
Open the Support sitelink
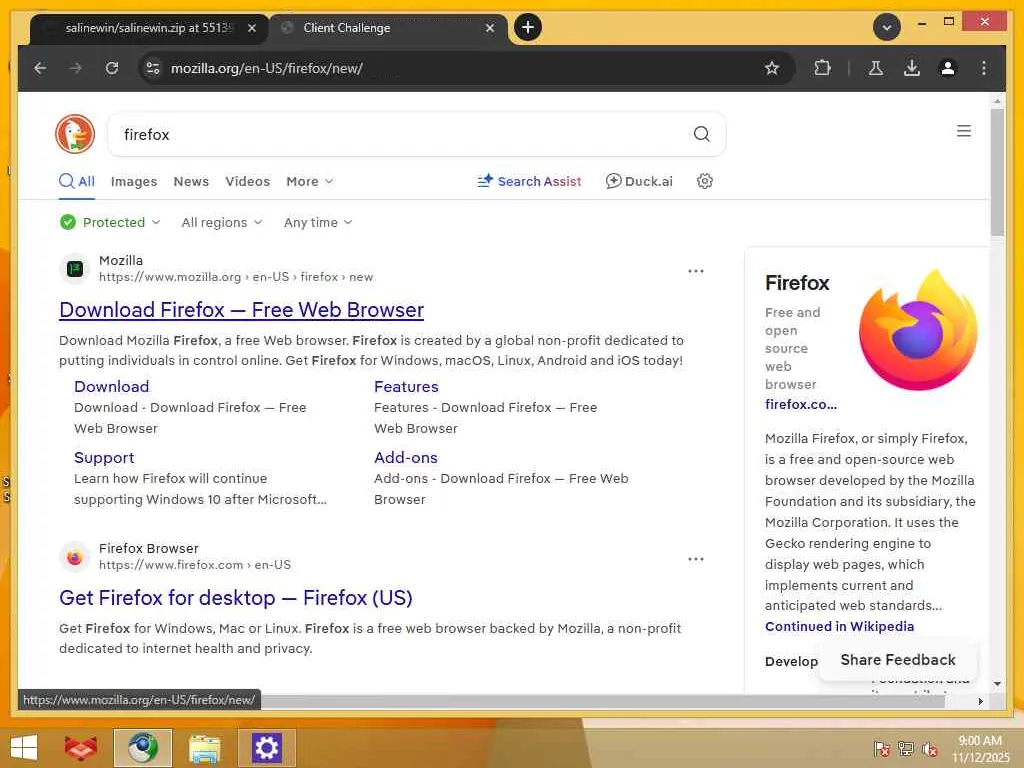(x=104, y=458)
